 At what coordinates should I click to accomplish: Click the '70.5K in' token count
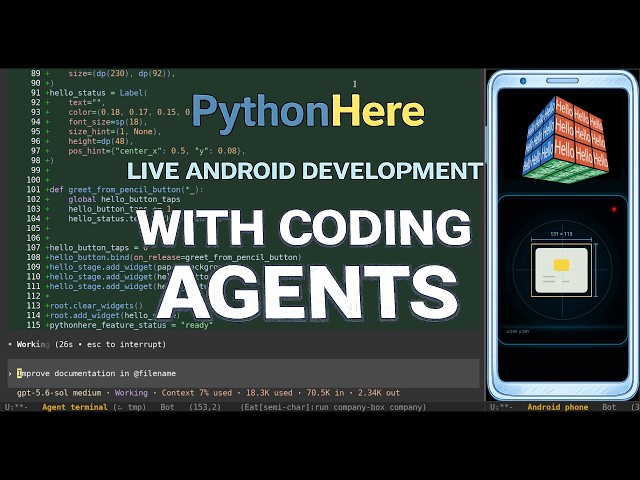(x=325, y=393)
